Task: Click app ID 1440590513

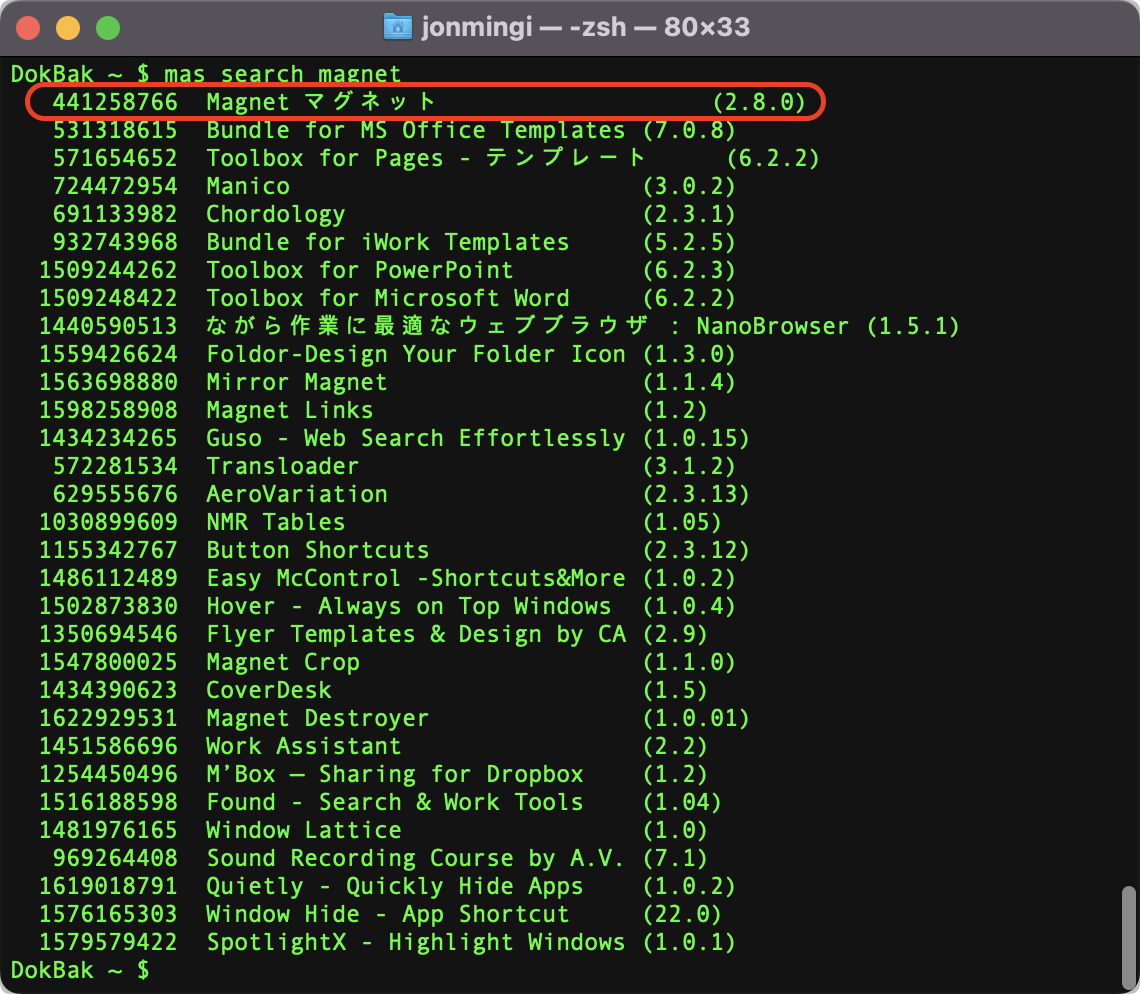Action: coord(108,326)
